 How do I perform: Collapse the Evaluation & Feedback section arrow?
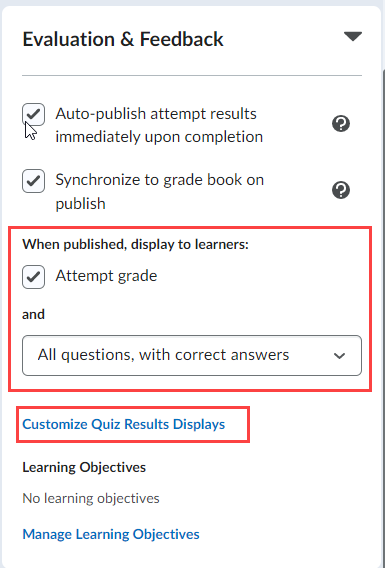point(353,37)
